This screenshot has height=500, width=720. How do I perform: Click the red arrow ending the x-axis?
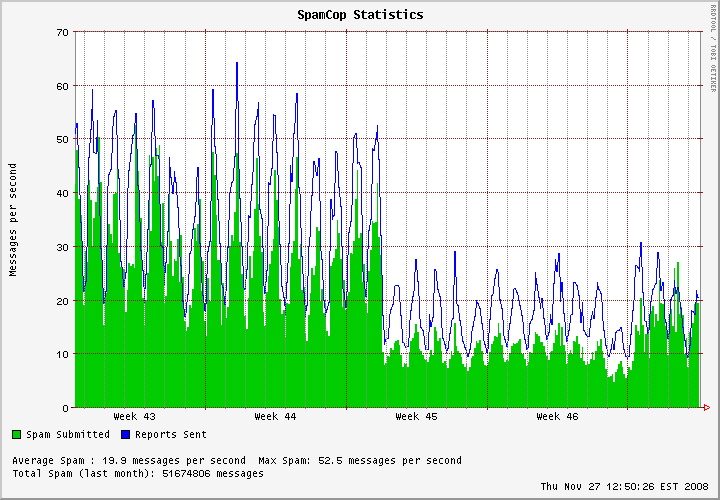point(706,408)
